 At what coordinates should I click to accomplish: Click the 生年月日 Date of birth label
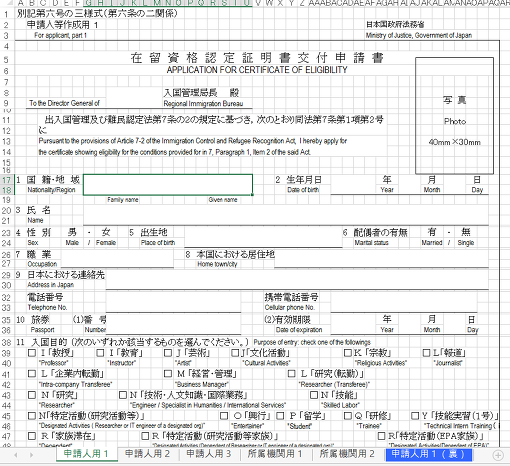coord(304,180)
